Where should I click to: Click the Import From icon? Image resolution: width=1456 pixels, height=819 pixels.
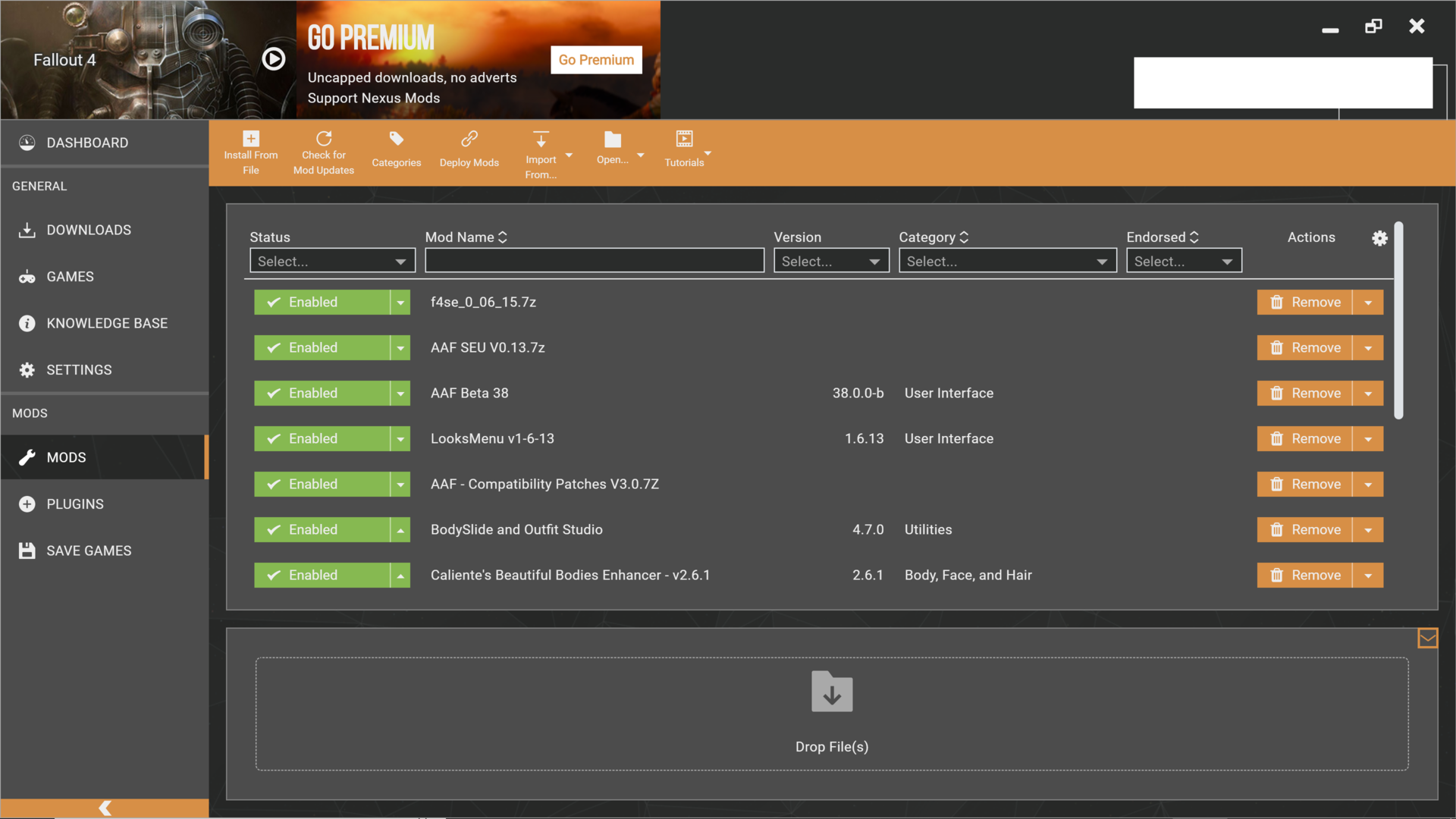(x=541, y=139)
